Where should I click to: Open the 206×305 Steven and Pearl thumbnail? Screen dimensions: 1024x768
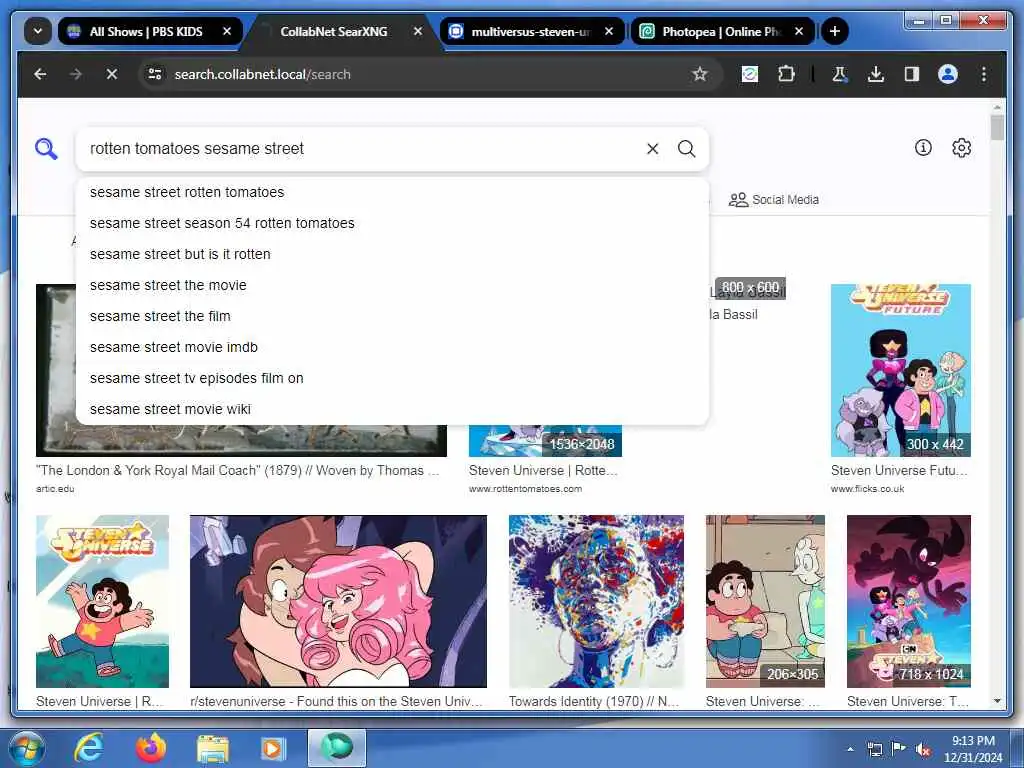click(765, 601)
